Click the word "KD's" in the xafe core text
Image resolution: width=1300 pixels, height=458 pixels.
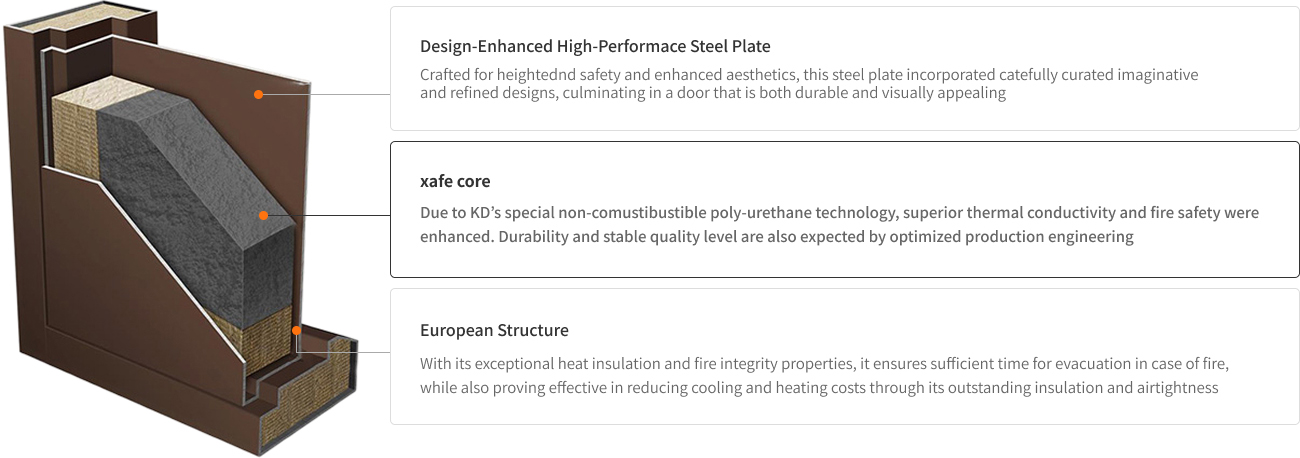pos(486,213)
